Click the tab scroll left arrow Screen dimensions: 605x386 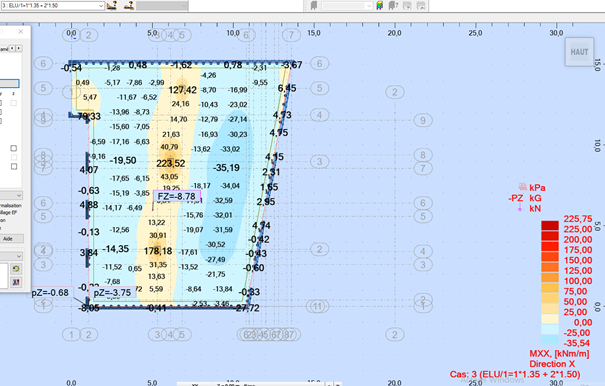[12, 48]
